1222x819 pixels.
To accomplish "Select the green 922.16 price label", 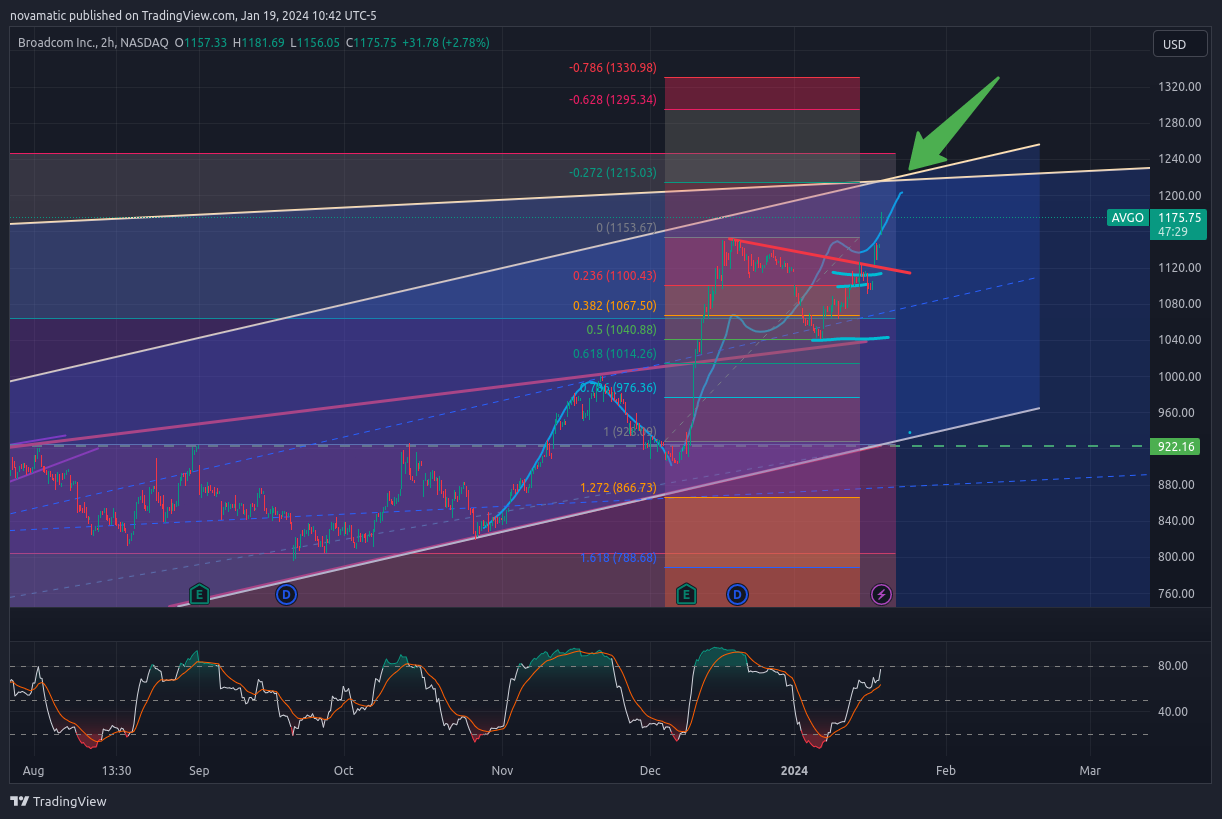I will coord(1176,446).
